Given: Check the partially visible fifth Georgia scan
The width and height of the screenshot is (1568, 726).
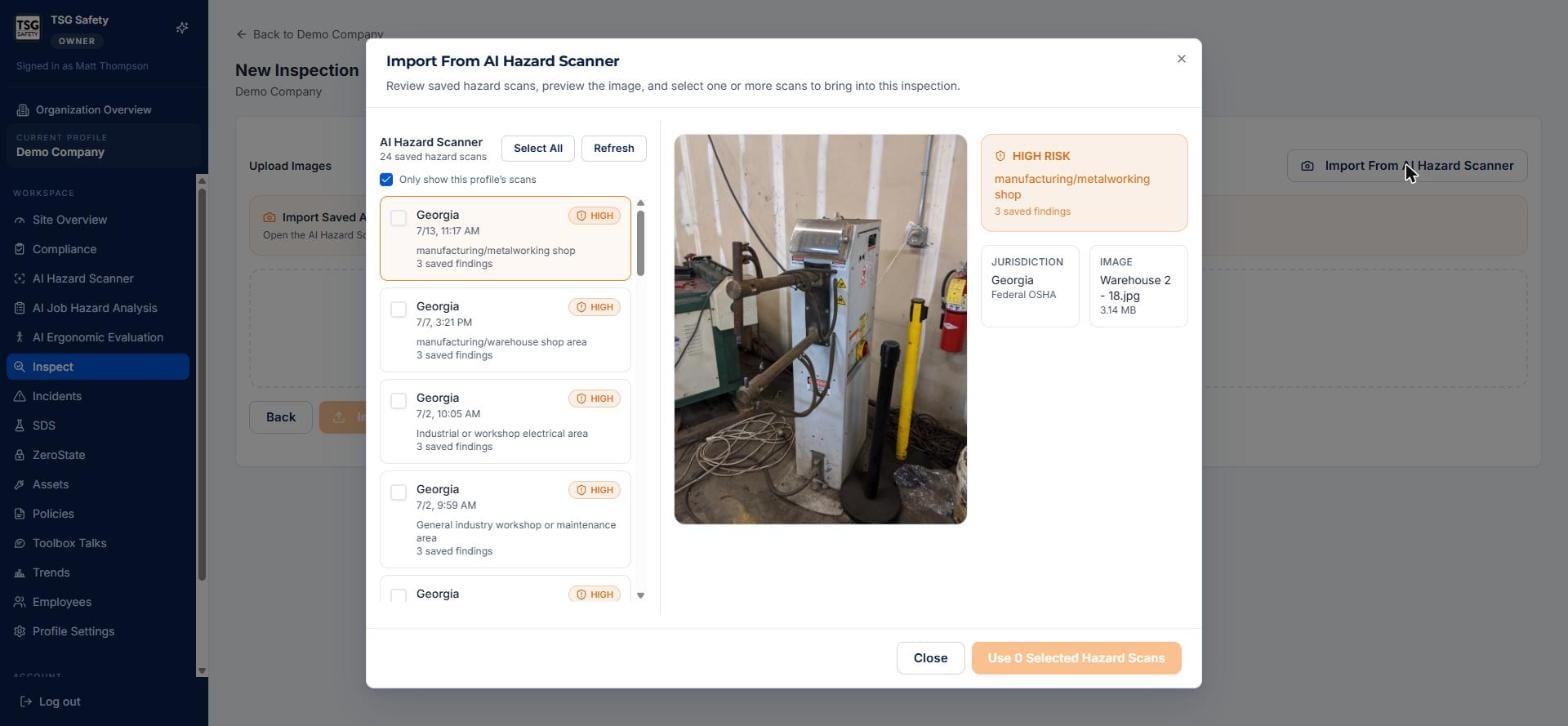Looking at the screenshot, I should (398, 596).
